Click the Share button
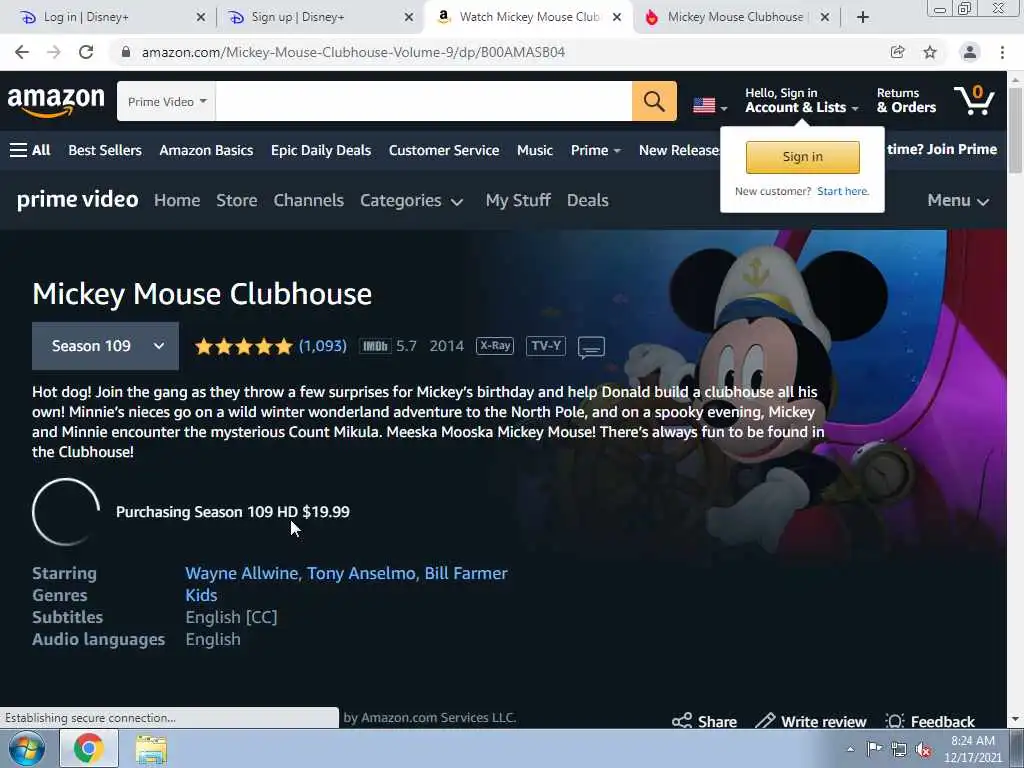Viewport: 1024px width, 768px height. pyautogui.click(x=705, y=722)
